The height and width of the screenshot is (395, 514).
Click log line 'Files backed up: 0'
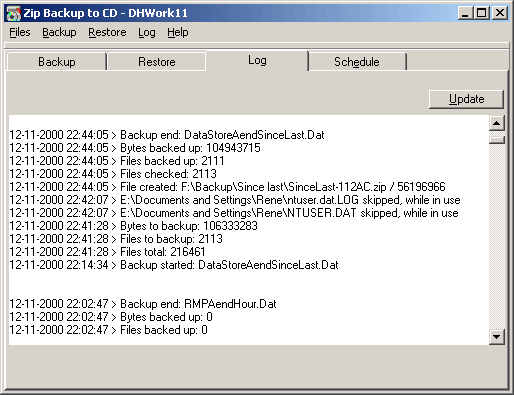tap(108, 330)
